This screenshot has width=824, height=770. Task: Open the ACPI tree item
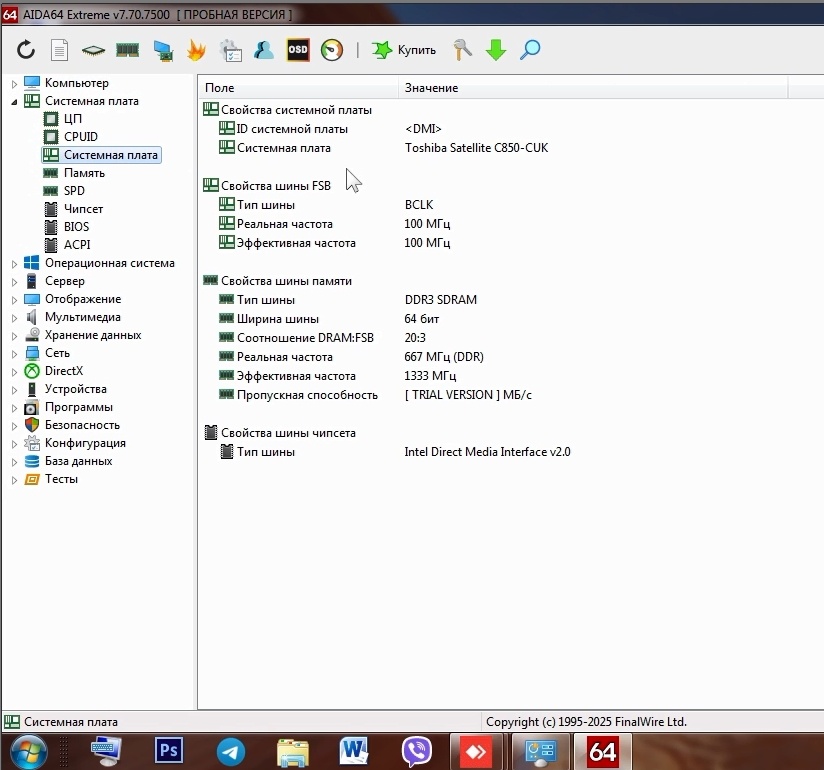pyautogui.click(x=77, y=245)
